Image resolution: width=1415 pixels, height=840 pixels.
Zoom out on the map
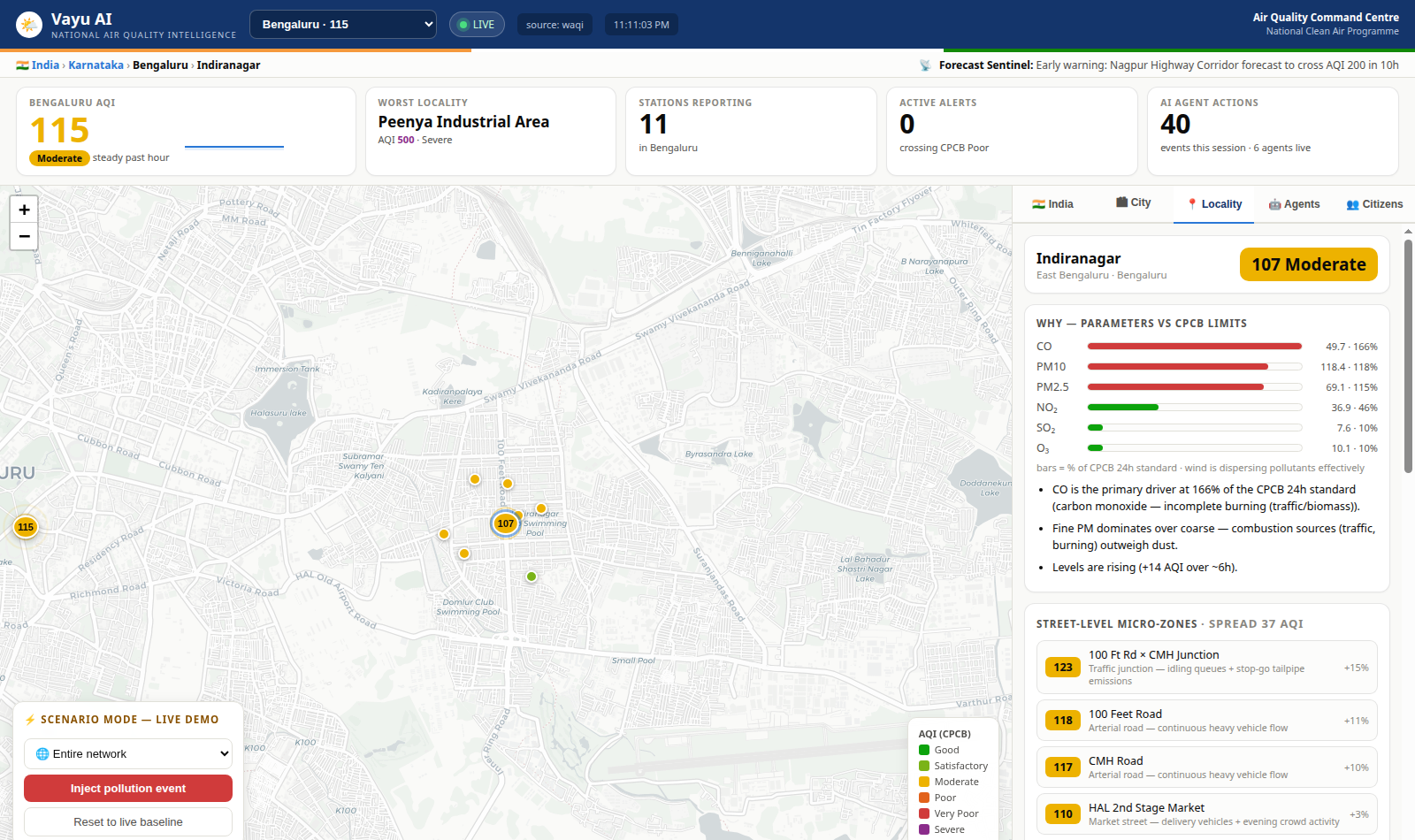click(x=24, y=236)
